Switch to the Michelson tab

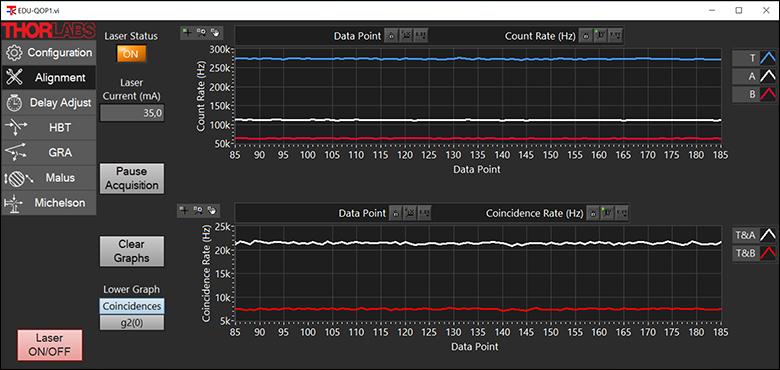[49, 203]
